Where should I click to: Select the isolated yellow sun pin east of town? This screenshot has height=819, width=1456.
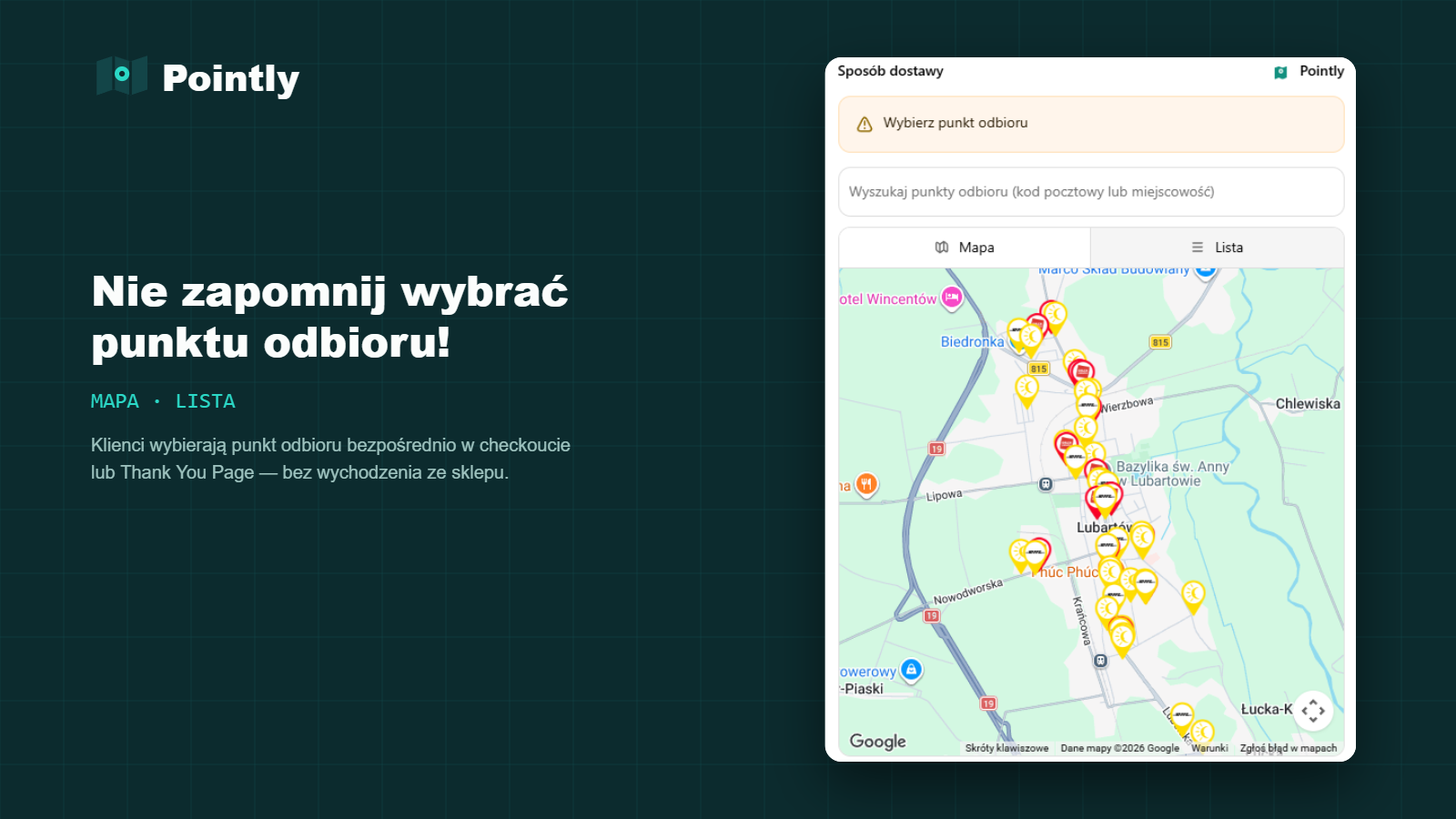[1193, 596]
